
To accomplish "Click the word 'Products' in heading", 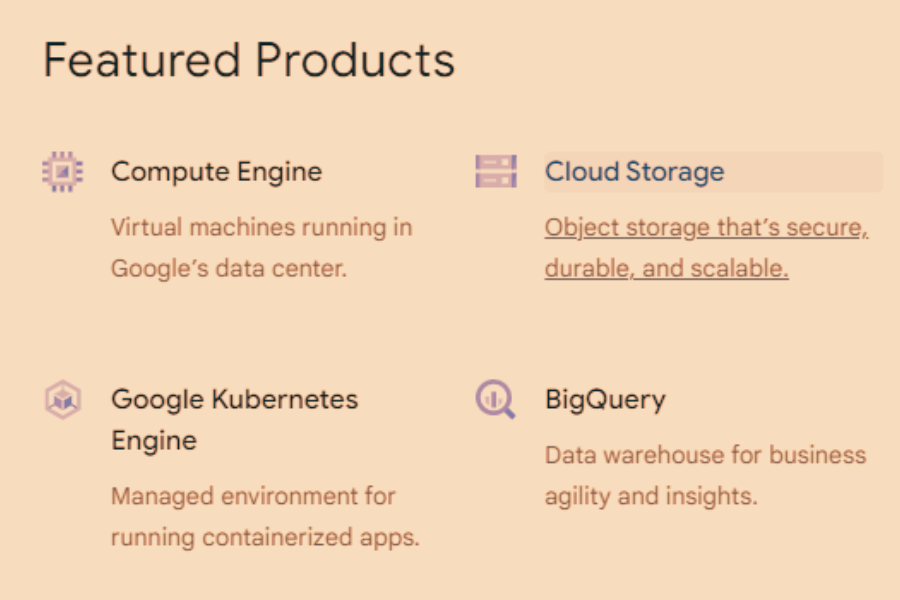I will click(x=355, y=60).
